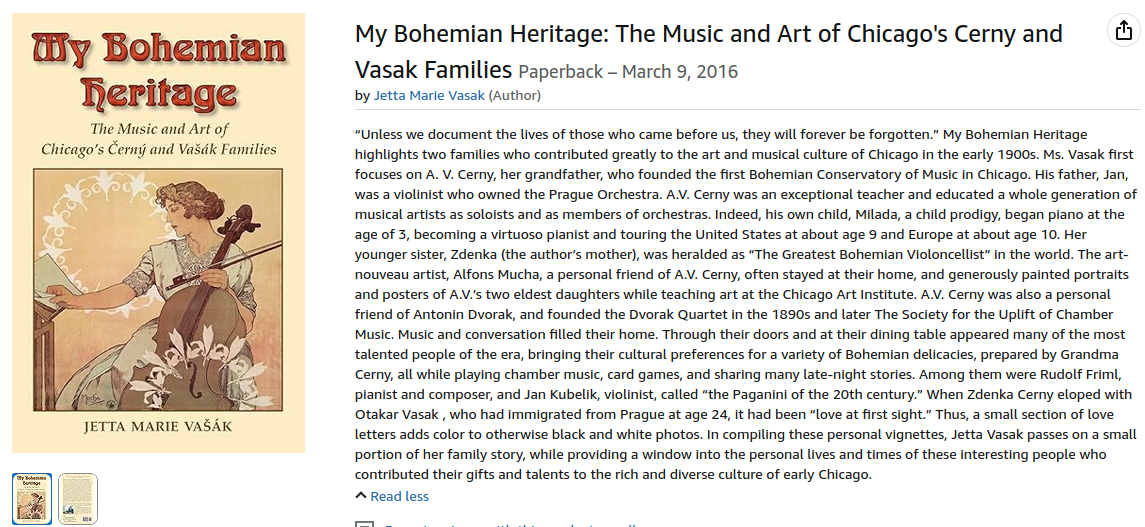Viewport: 1145px width, 527px height.
Task: Collapse description using the chevron arrow
Action: click(x=361, y=496)
